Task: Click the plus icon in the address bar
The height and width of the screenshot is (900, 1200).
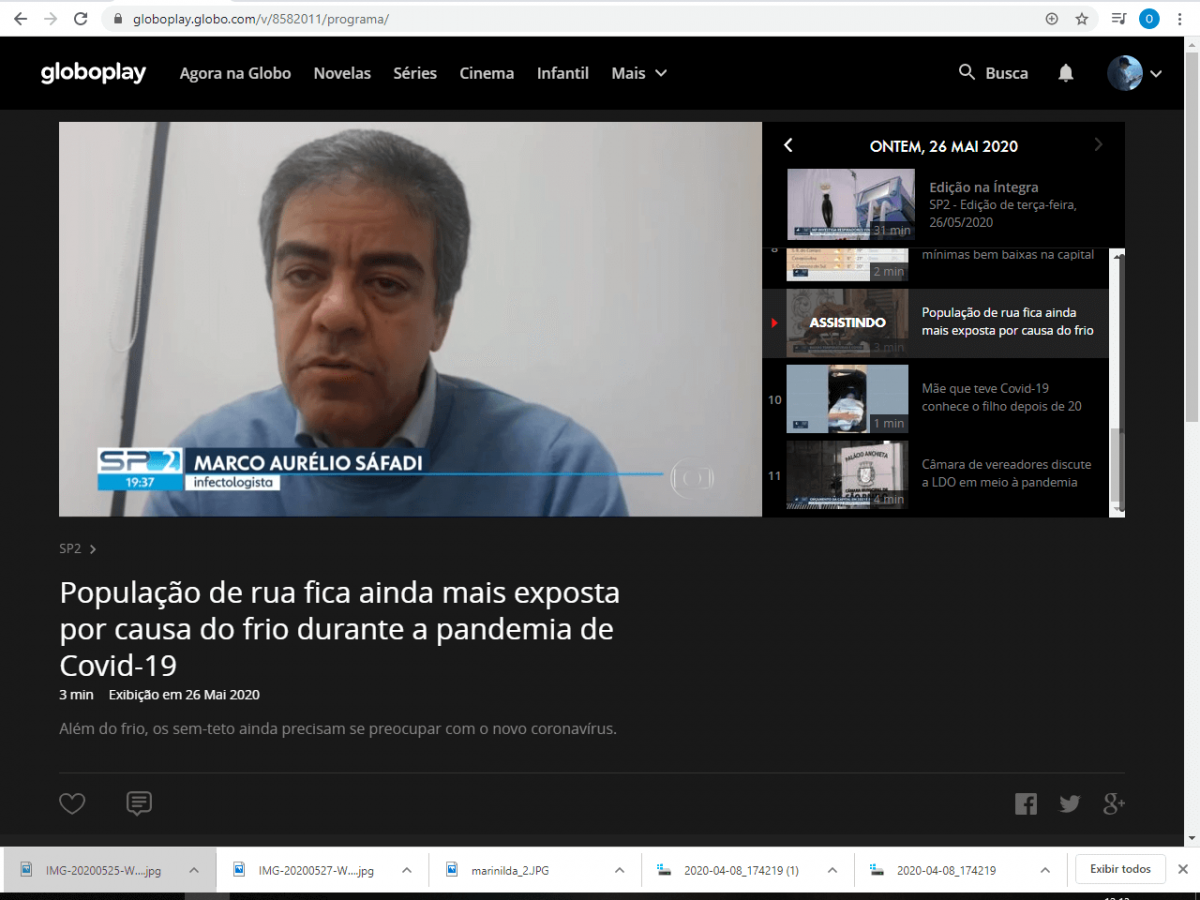Action: tap(1052, 19)
